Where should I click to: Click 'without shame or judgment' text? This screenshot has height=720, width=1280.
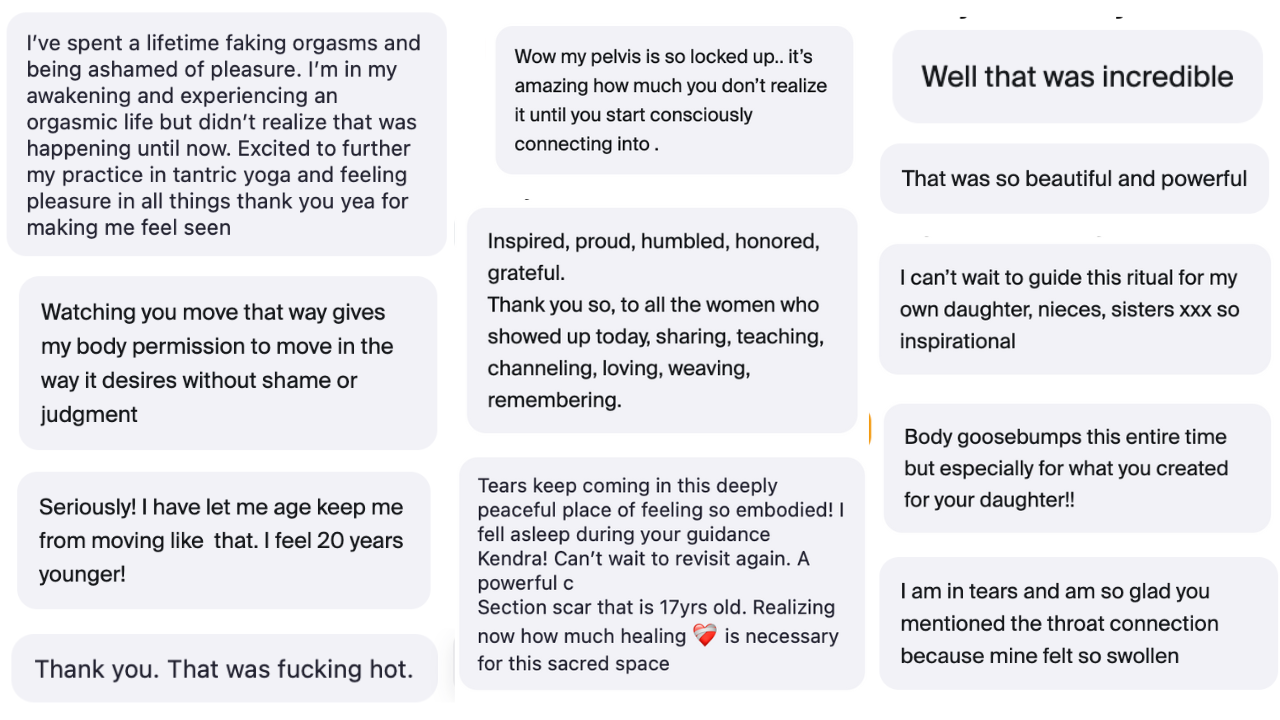199,397
